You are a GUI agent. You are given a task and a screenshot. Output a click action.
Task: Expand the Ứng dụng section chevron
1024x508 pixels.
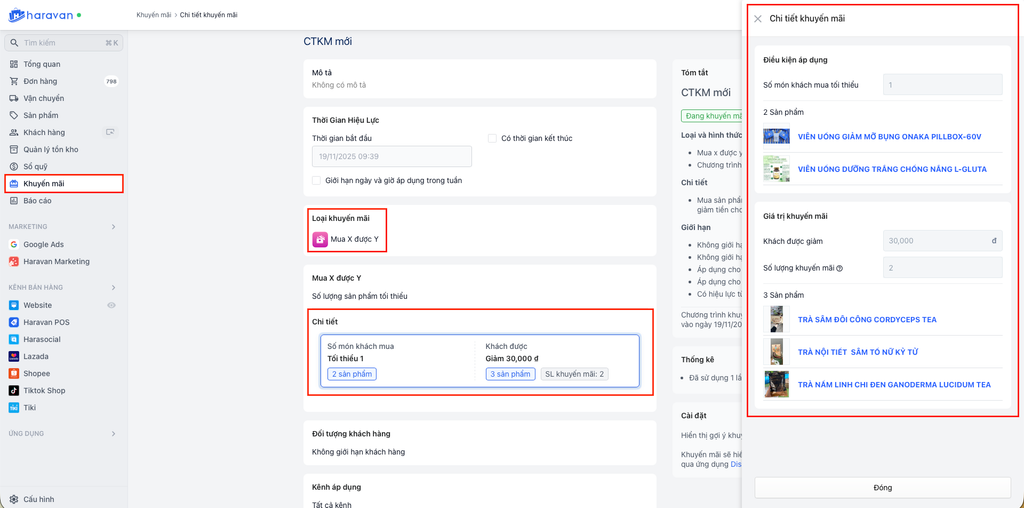tap(113, 434)
